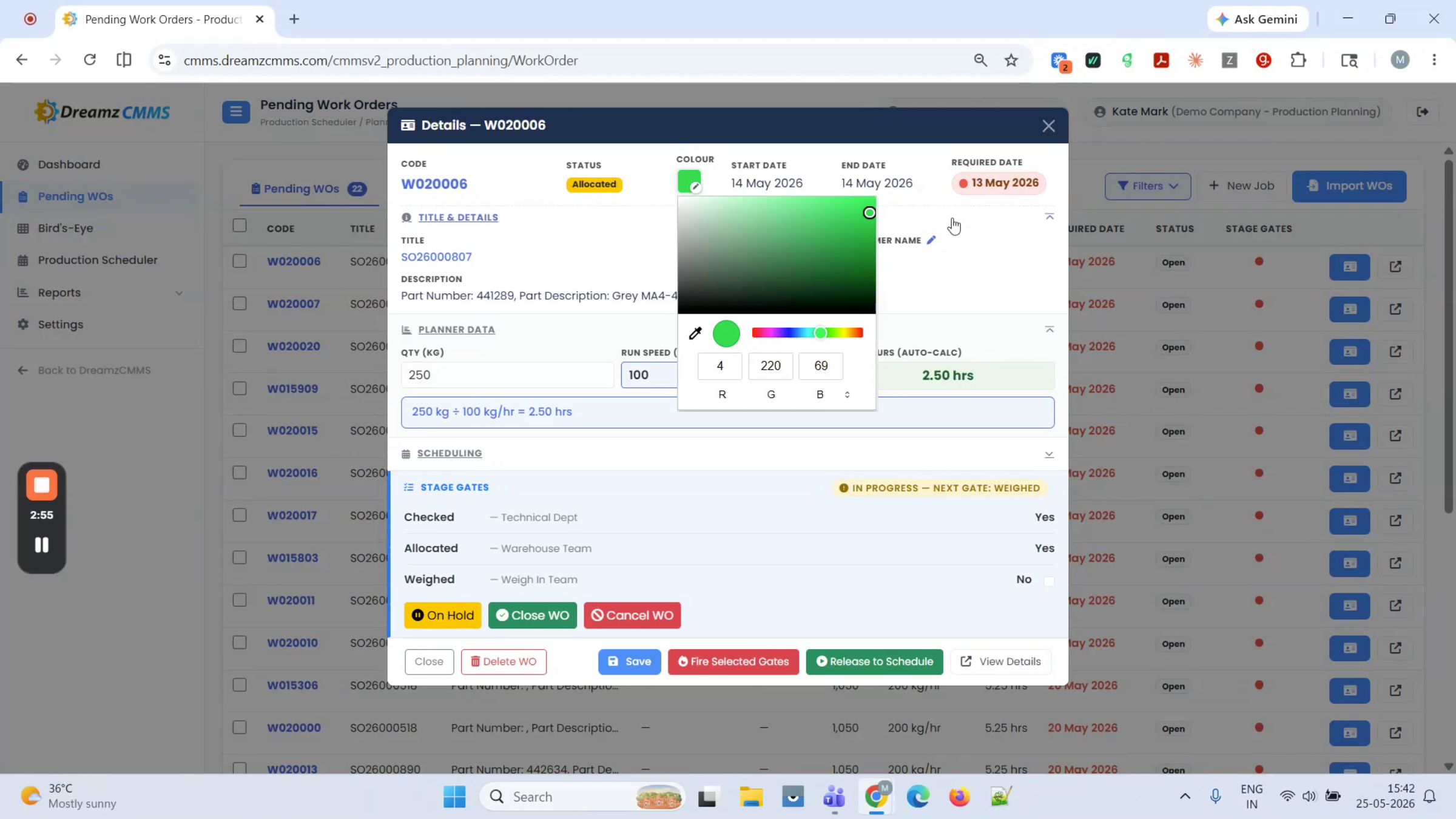Switch colour format with RGB toggle arrows
This screenshot has height=819, width=1456.
[x=847, y=395]
